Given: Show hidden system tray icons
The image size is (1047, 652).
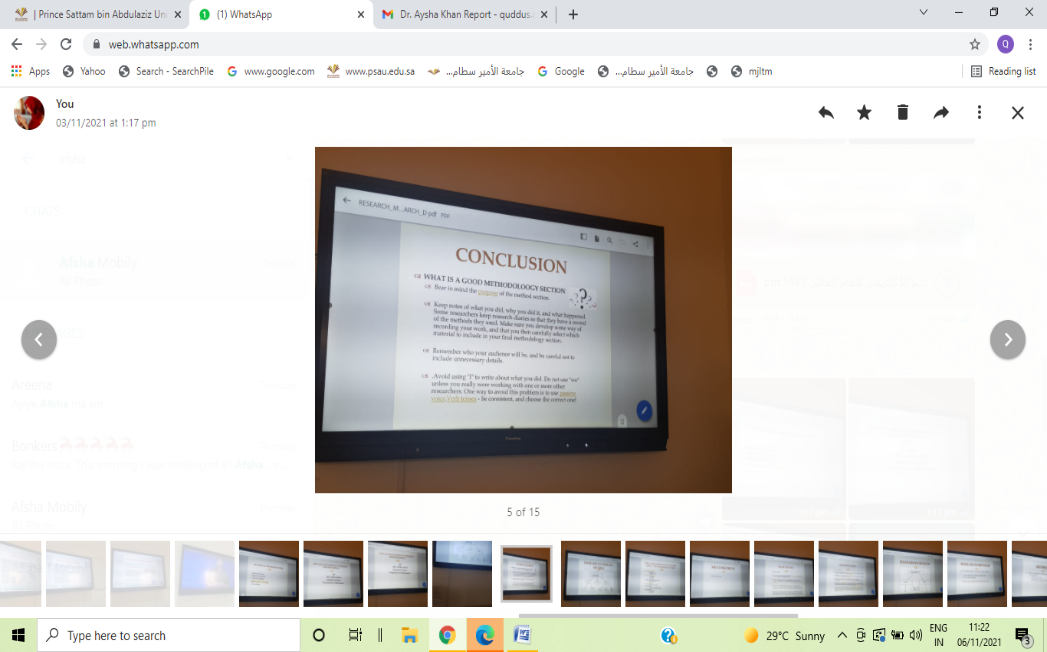Looking at the screenshot, I should 842,635.
